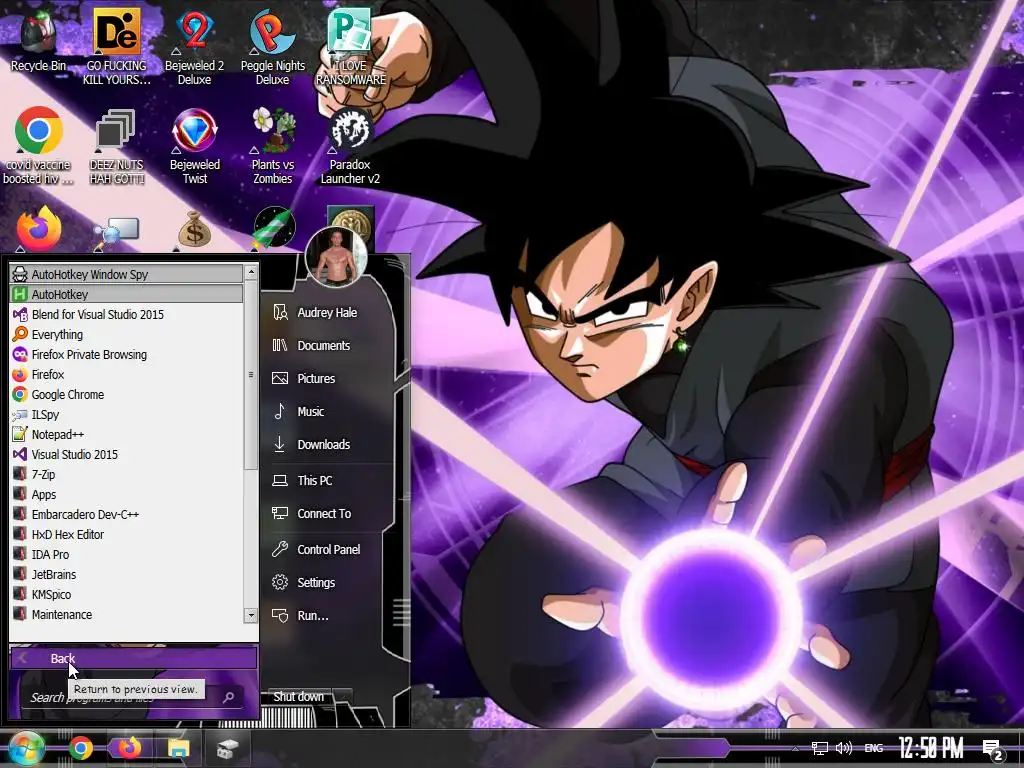The image size is (1024, 768).
Task: Select the DEEZ NUTS HAH GOTT! desktop icon
Action: (x=116, y=146)
